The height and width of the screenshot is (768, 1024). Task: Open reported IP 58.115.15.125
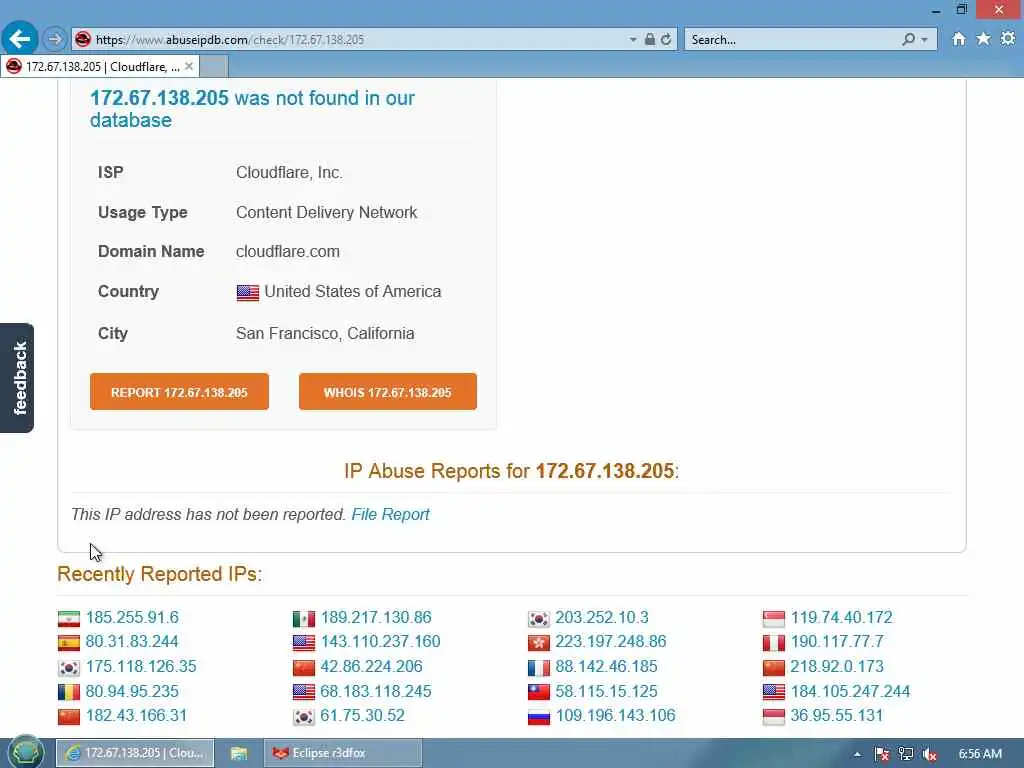pos(607,691)
